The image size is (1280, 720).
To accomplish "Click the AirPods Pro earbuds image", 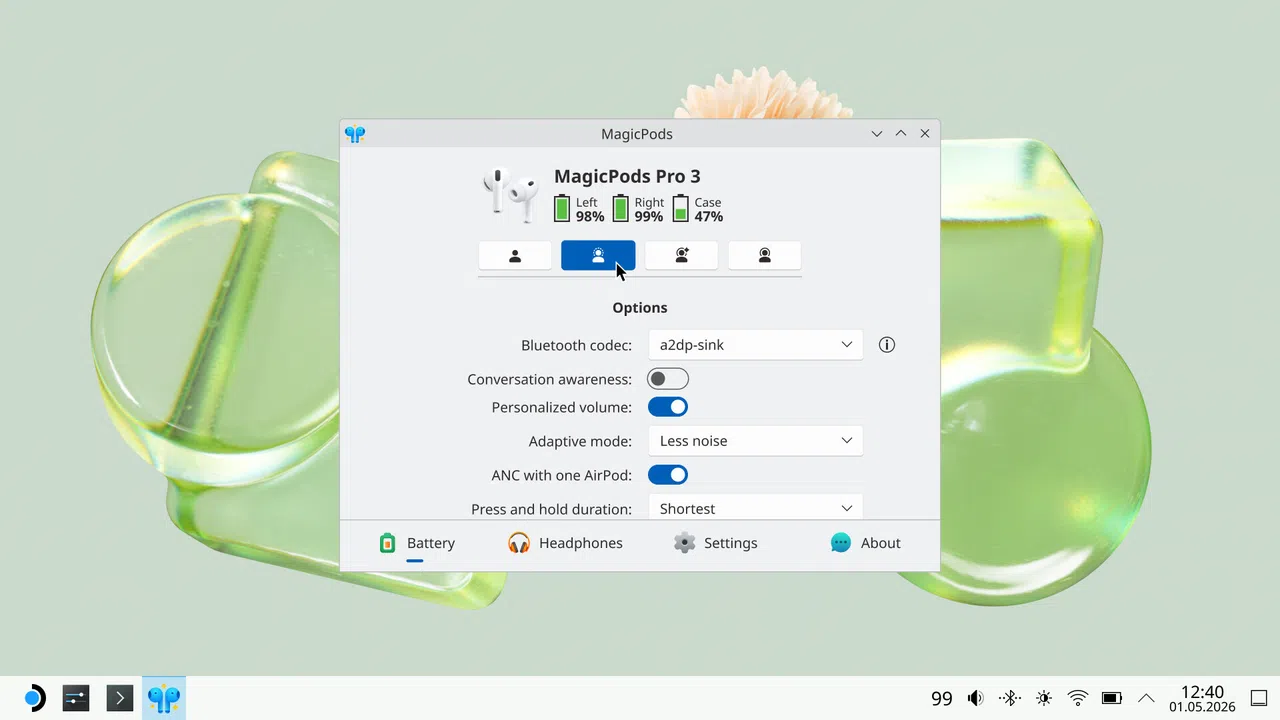I will [511, 194].
